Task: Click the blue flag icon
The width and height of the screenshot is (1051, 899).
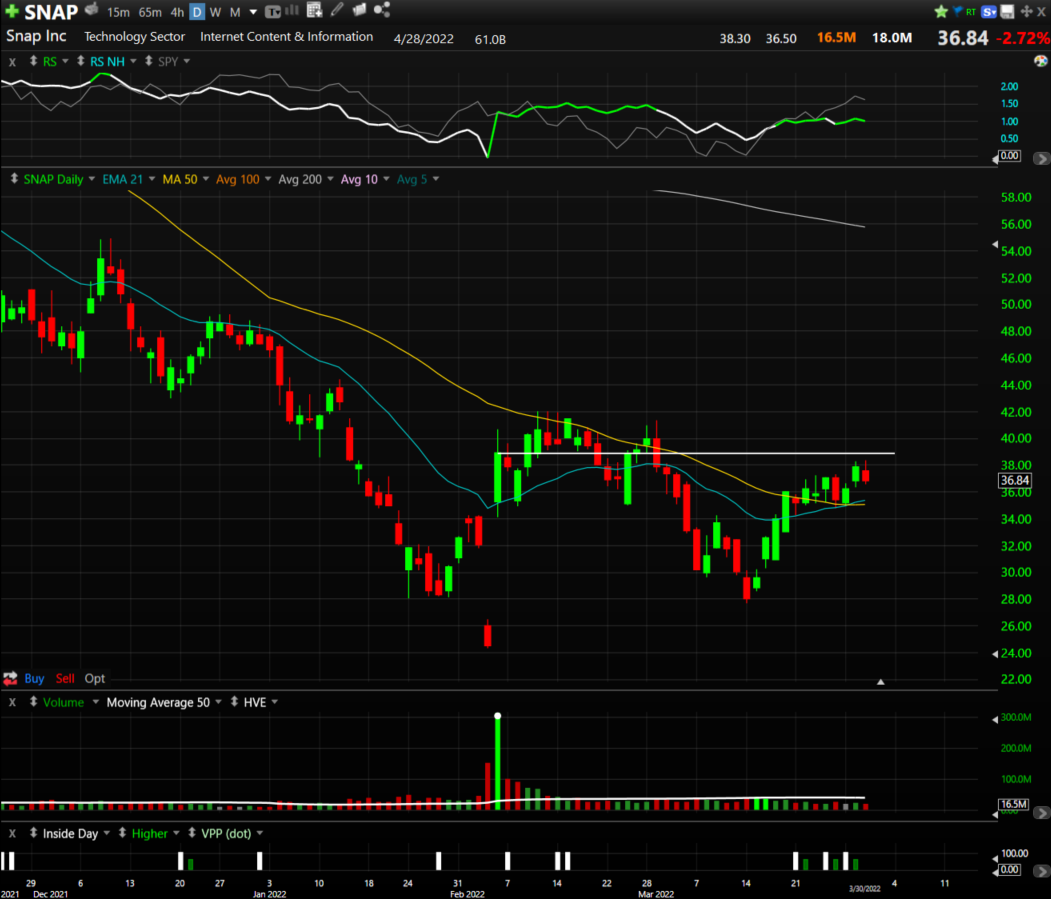Action: (957, 11)
